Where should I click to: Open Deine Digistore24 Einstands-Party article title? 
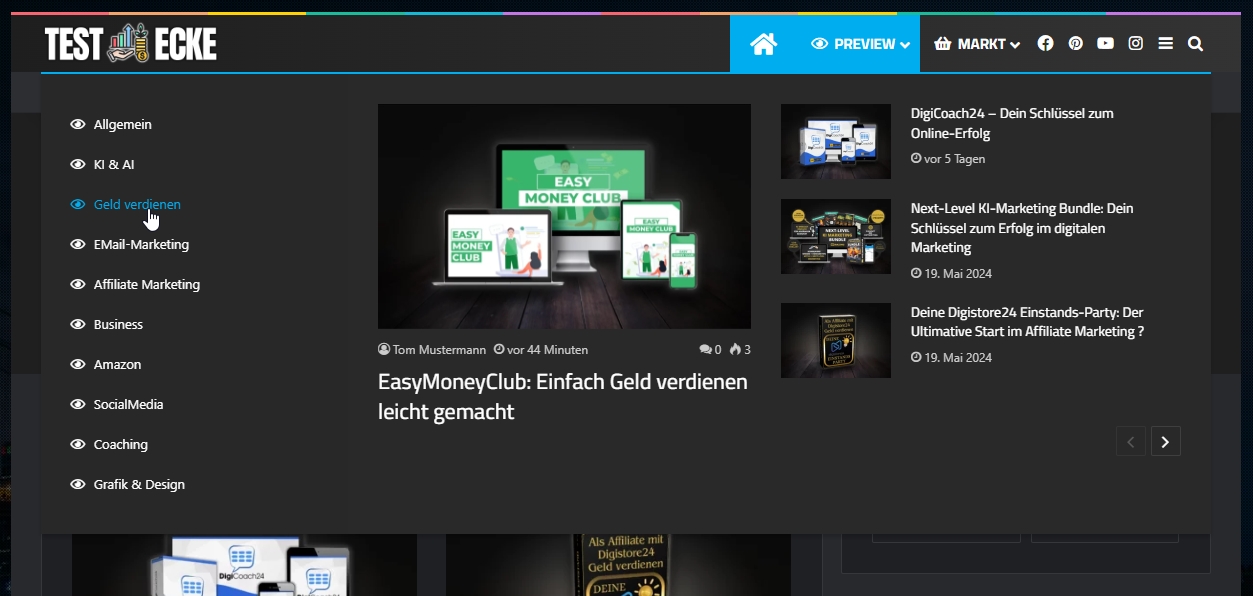(1028, 322)
